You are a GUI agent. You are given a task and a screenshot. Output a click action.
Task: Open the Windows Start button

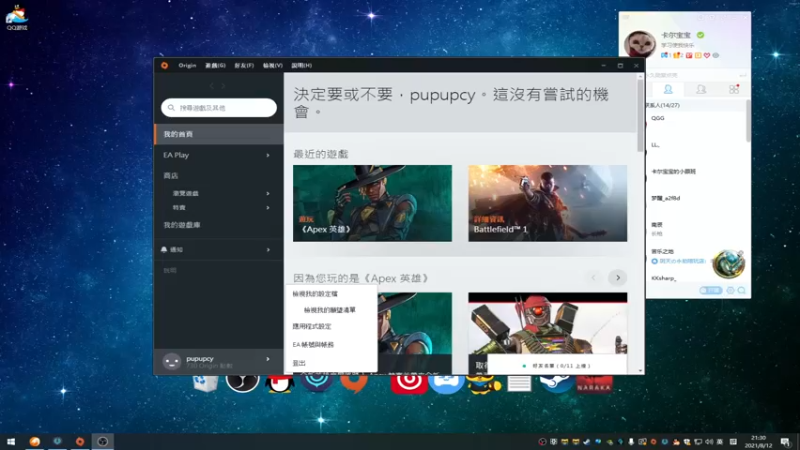(x=11, y=442)
